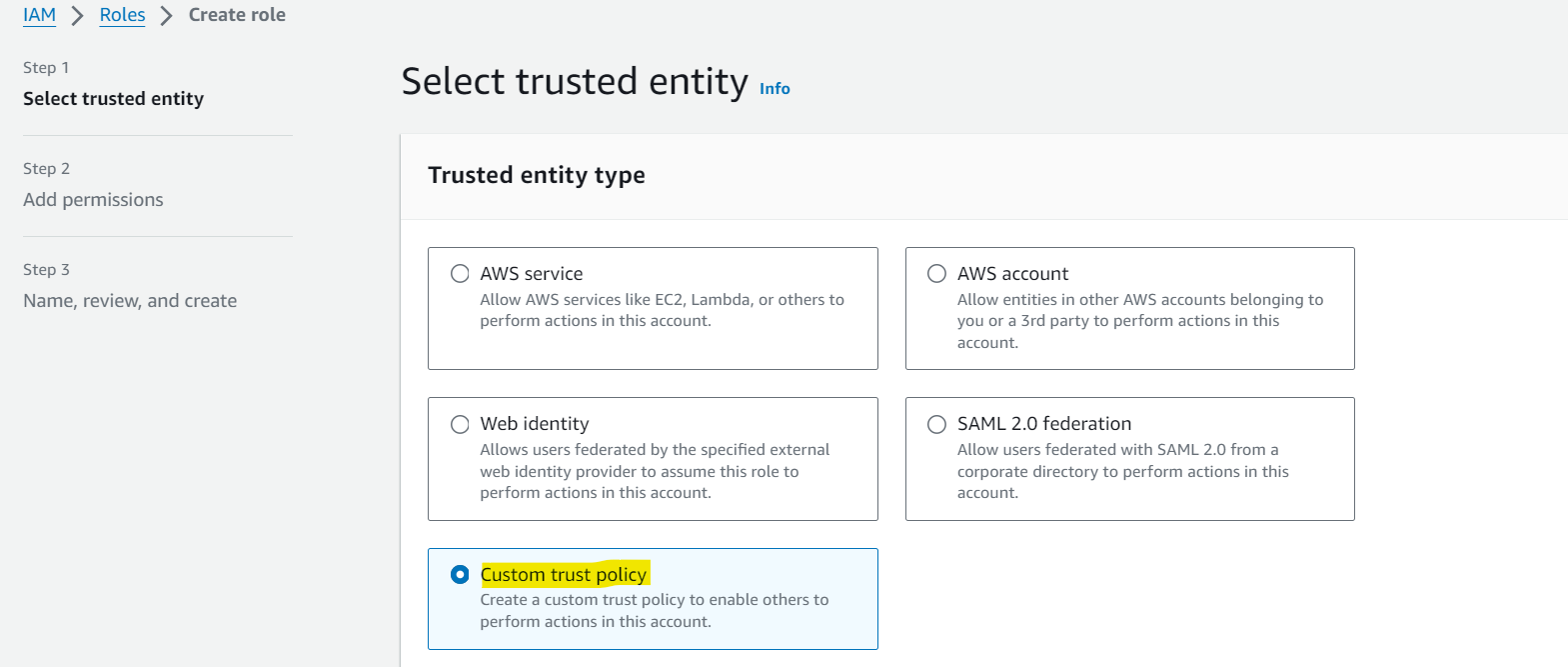This screenshot has height=667, width=1568.
Task: Click the Select trusted entity page heading
Action: pyautogui.click(x=575, y=81)
